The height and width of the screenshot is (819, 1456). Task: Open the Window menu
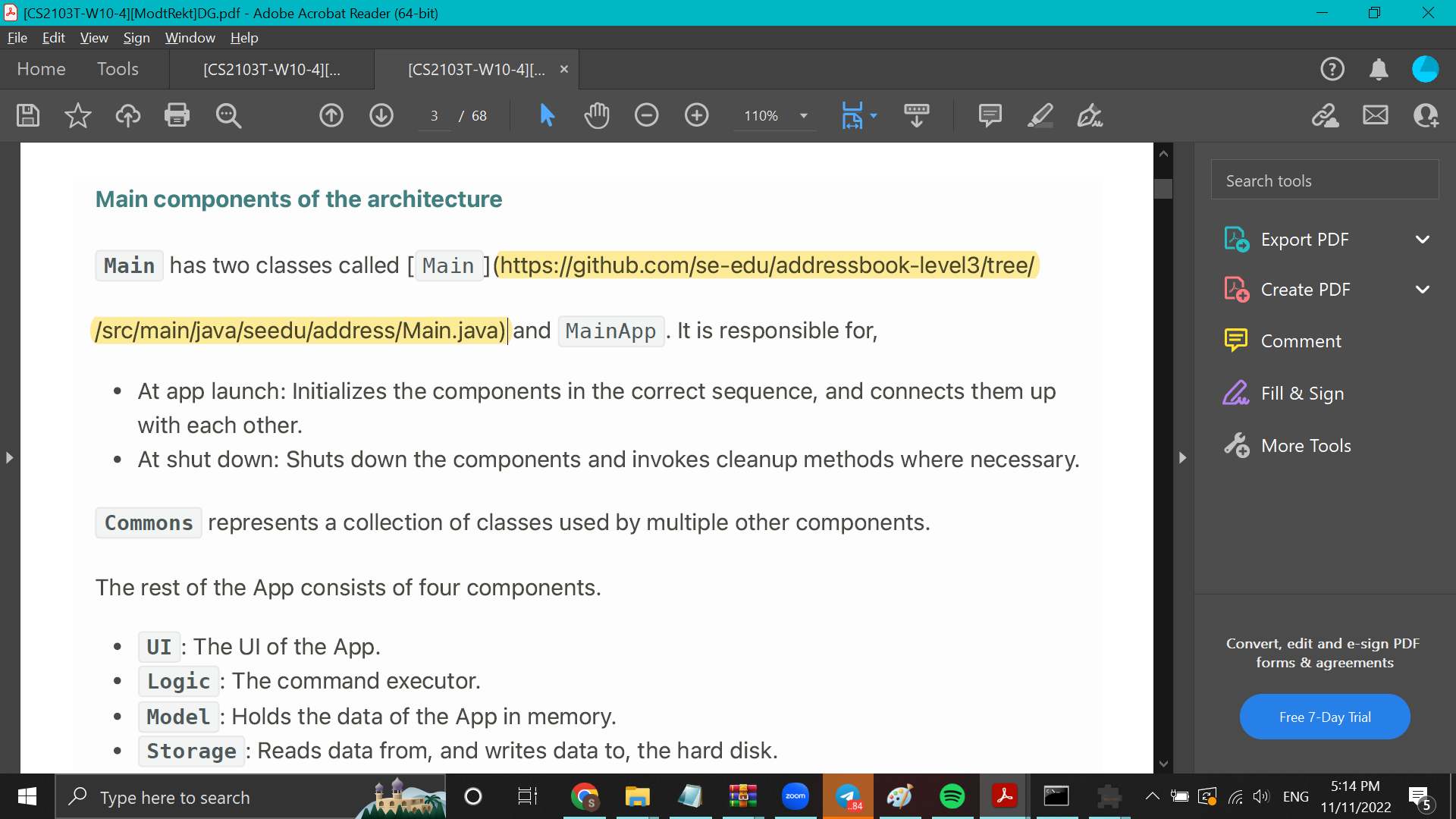click(x=190, y=38)
